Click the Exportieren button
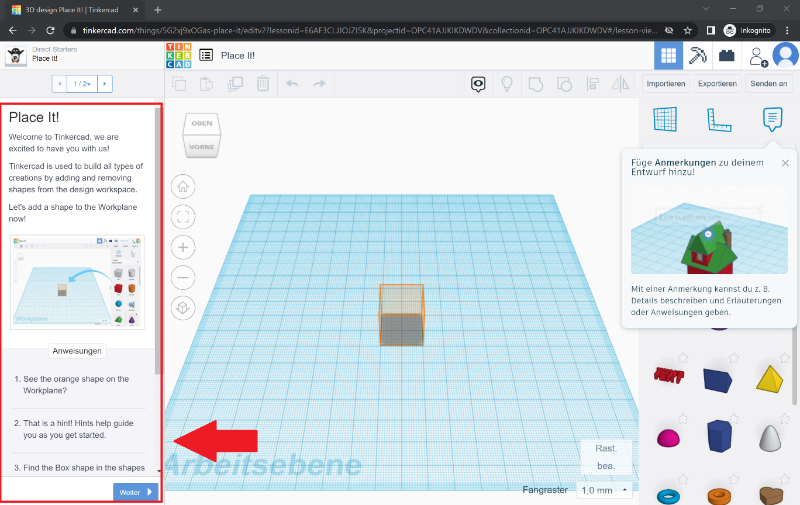The image size is (800, 505). coord(717,84)
